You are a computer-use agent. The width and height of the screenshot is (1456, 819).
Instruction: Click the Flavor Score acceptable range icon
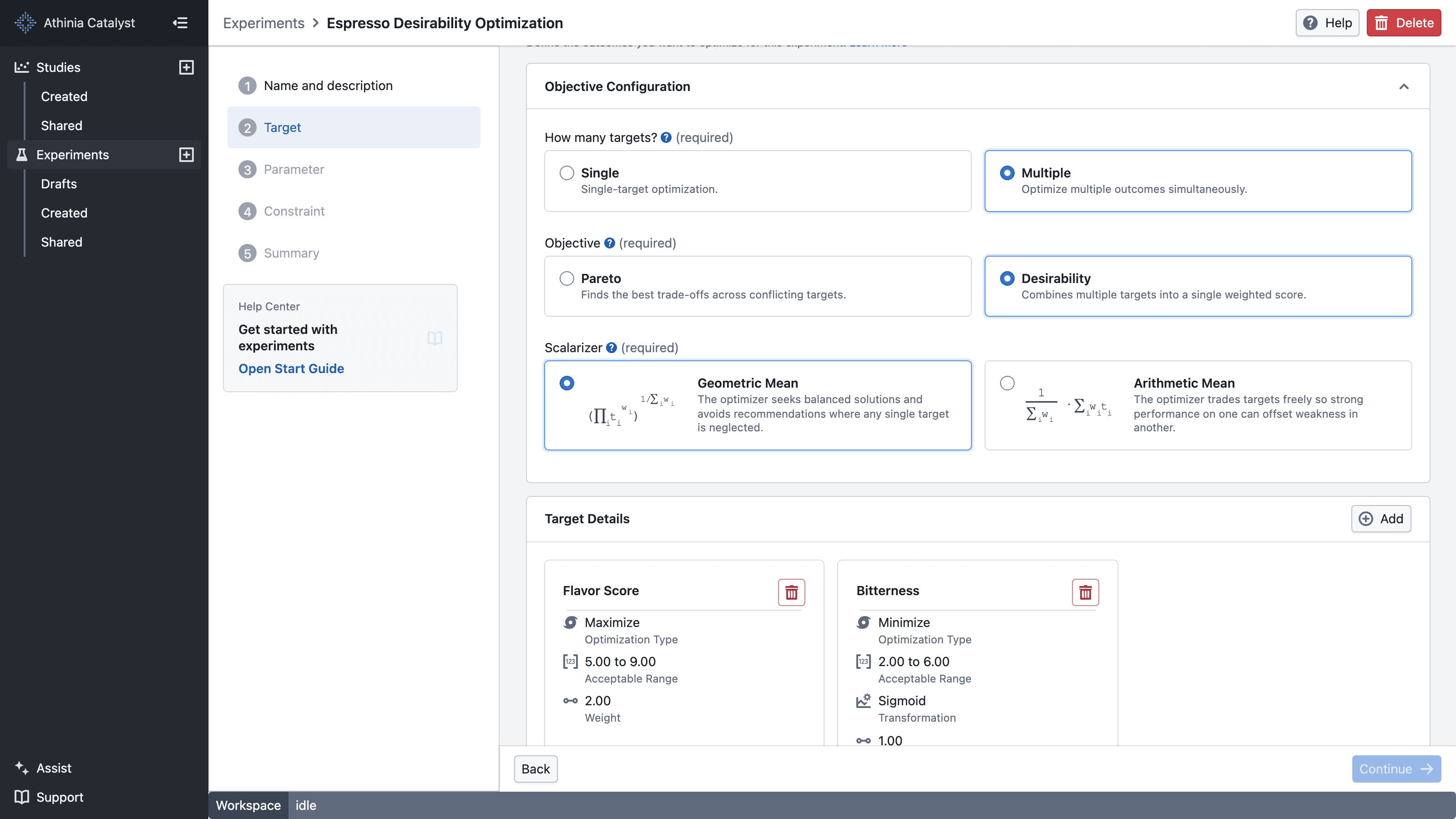tap(570, 661)
